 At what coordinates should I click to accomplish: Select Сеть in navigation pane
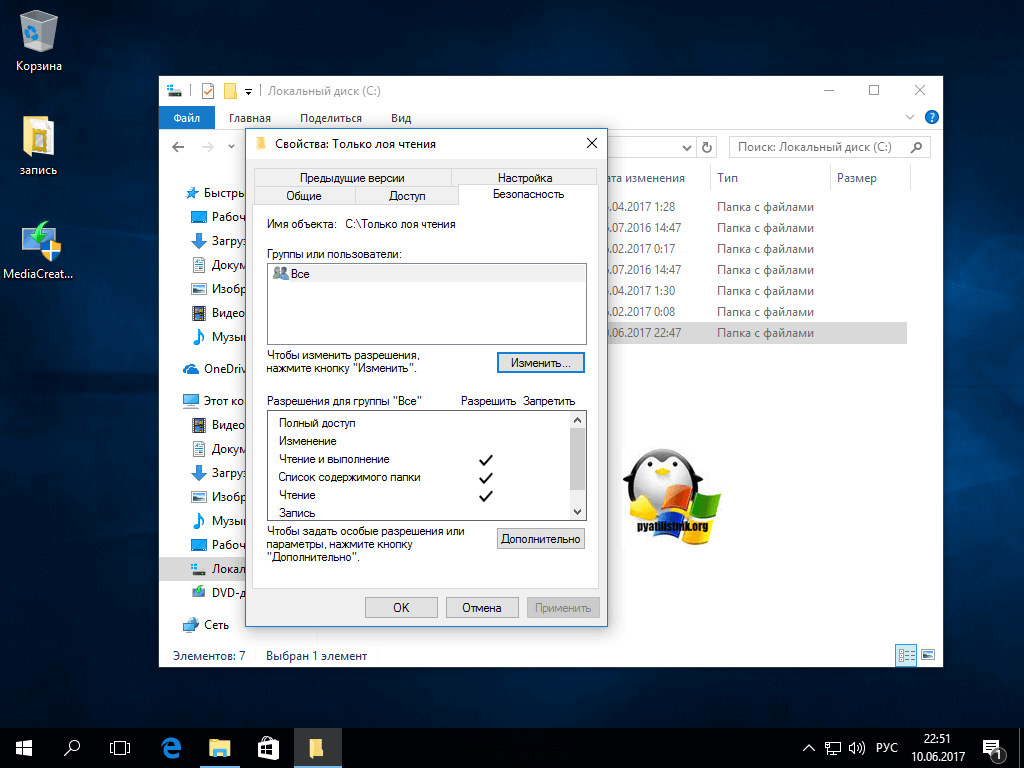206,625
